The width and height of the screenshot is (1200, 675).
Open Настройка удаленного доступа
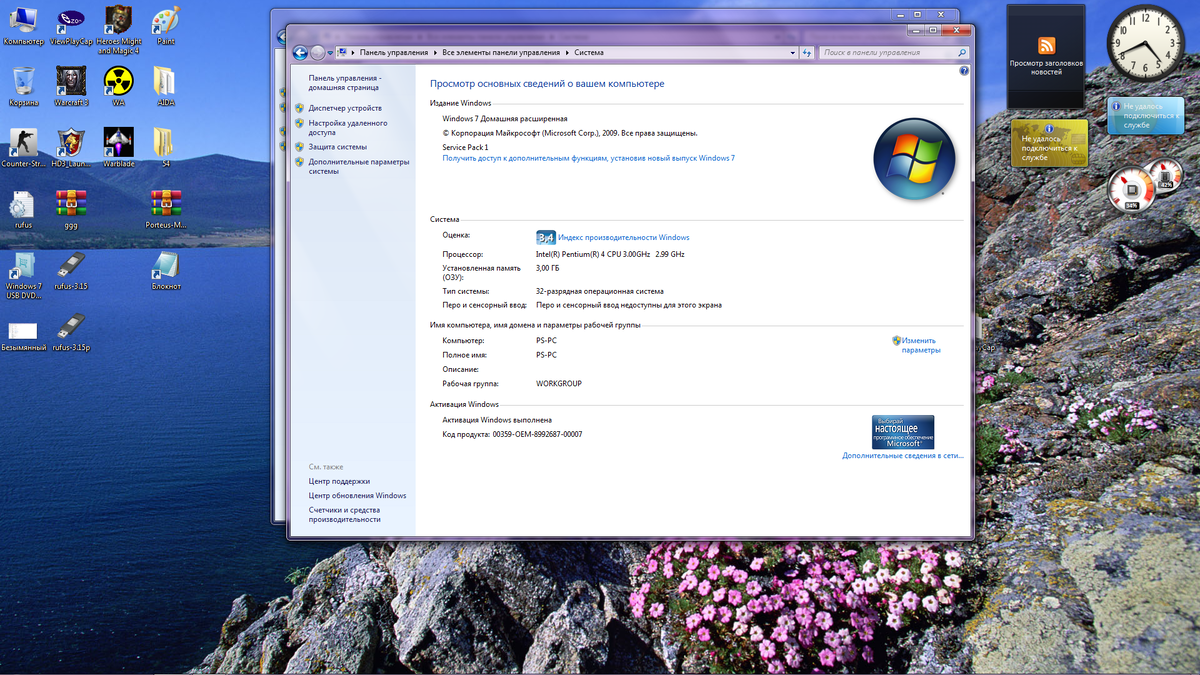pos(348,127)
